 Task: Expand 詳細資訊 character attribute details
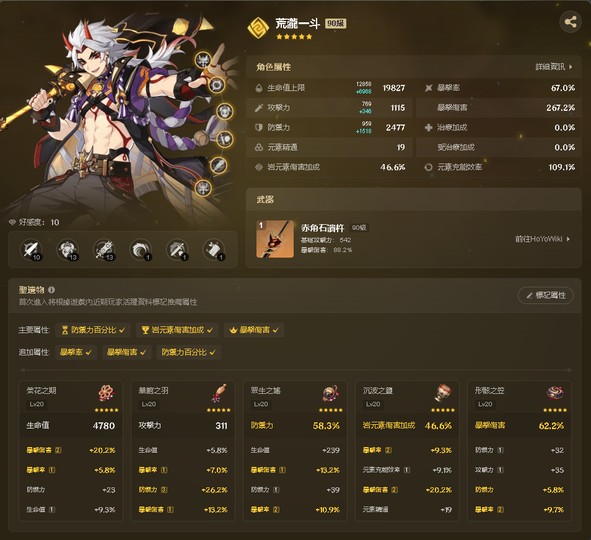554,67
